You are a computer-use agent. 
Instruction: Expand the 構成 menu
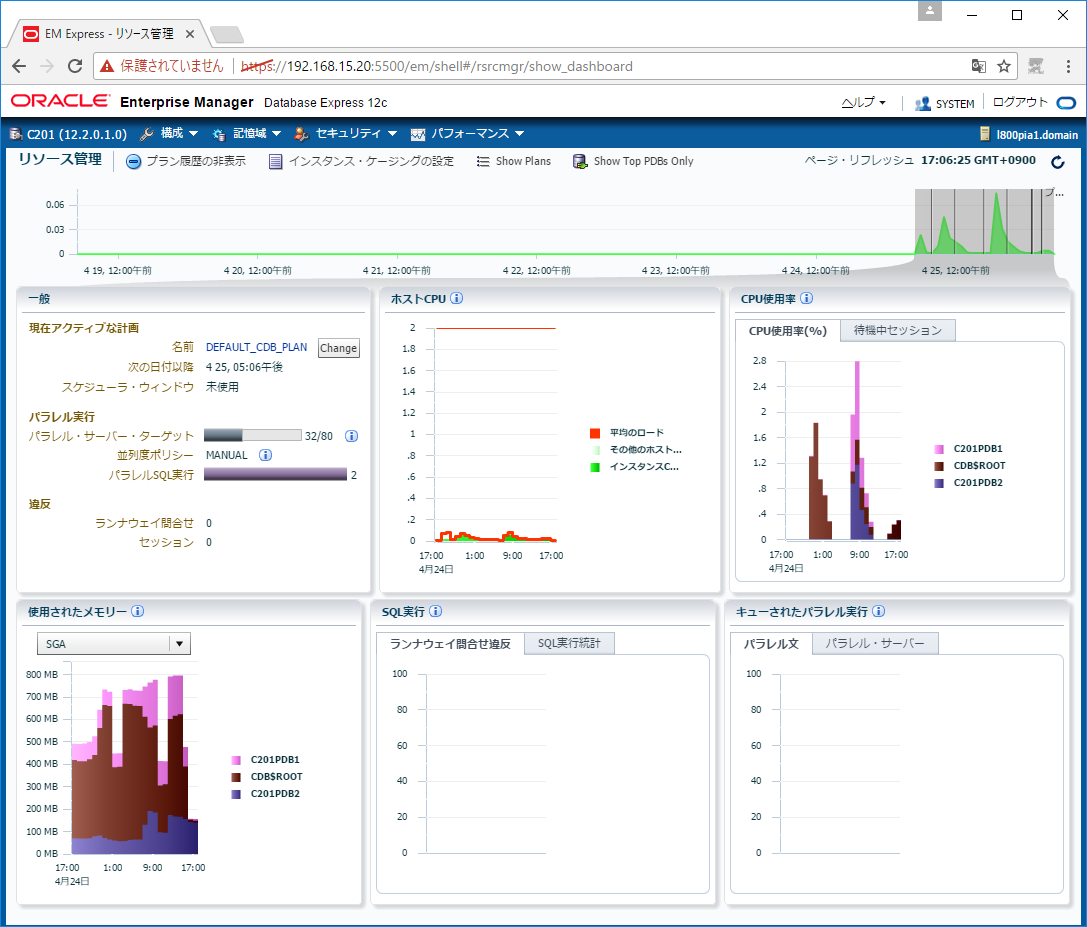point(169,134)
